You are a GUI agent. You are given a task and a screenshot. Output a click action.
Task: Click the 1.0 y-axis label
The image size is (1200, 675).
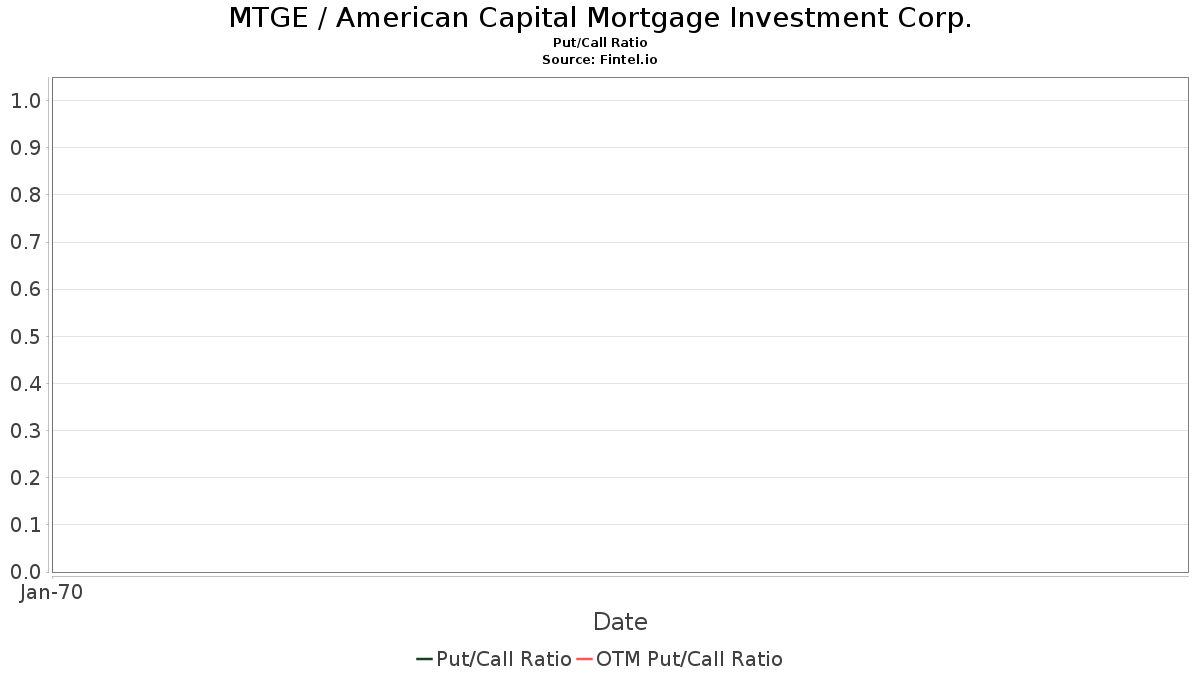(25, 100)
